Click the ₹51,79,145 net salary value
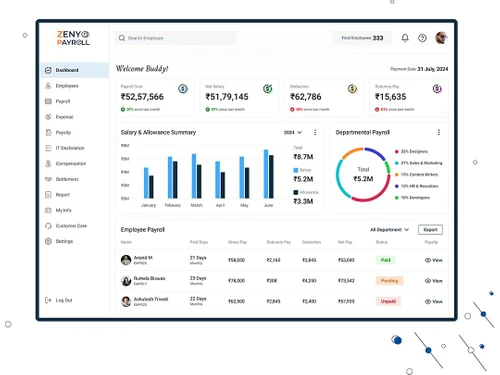Viewport: 500px width, 375px height. point(227,97)
